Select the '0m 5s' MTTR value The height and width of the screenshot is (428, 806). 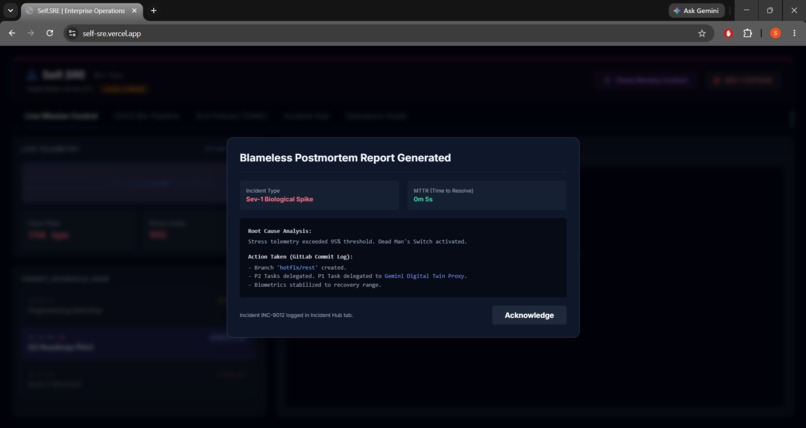tap(423, 199)
